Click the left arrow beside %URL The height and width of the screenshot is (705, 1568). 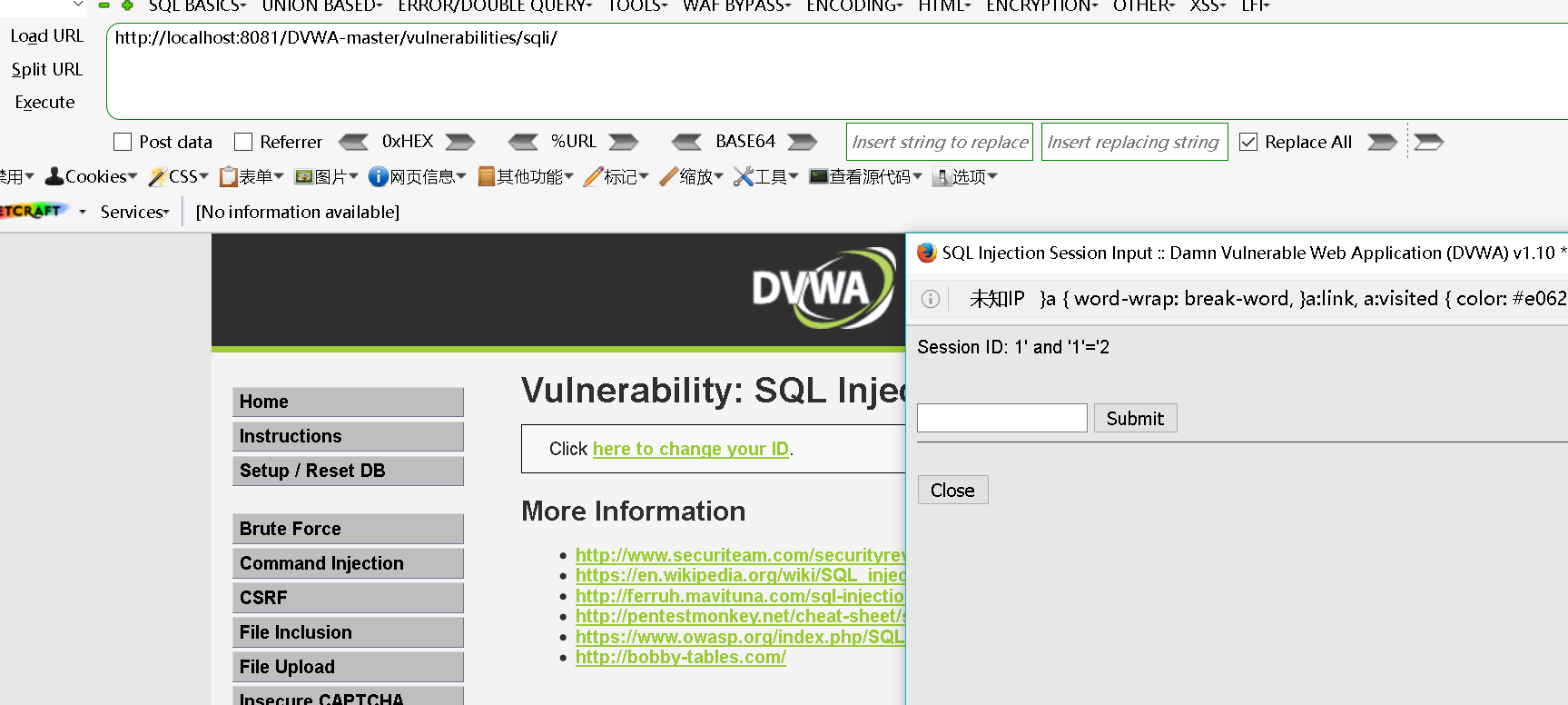(523, 142)
